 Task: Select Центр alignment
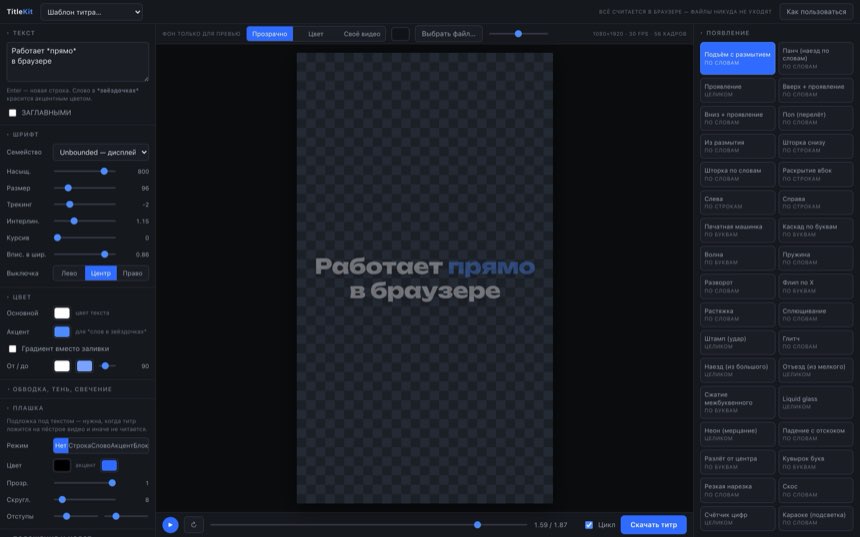101,273
